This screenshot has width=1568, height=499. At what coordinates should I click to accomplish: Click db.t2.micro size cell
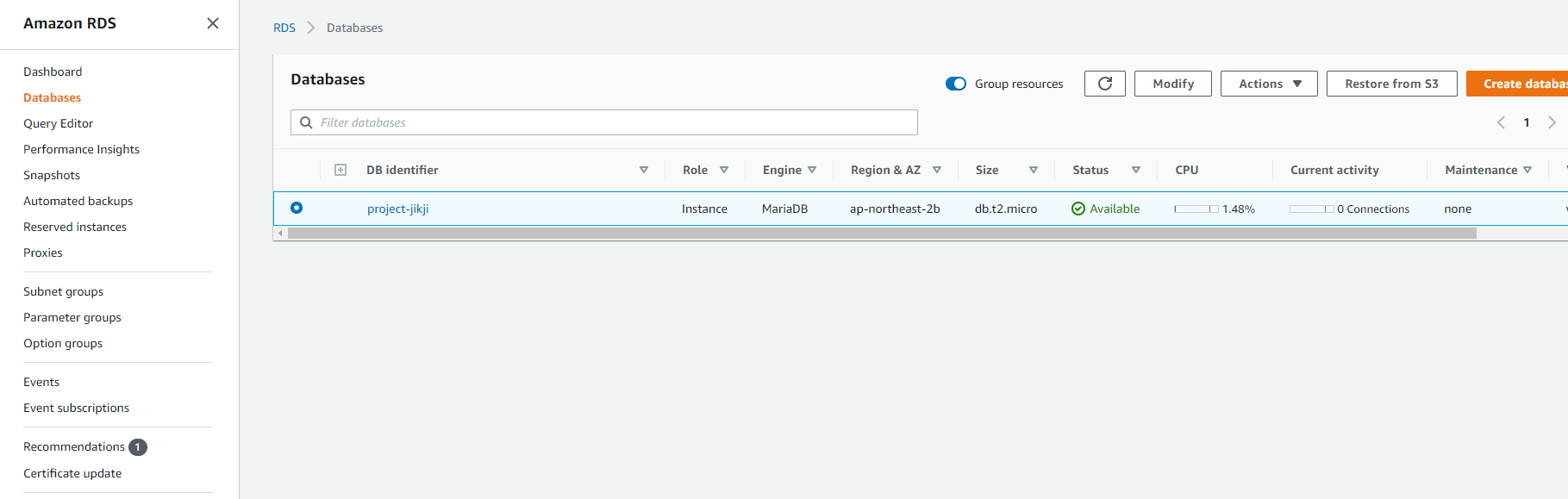(x=1006, y=209)
